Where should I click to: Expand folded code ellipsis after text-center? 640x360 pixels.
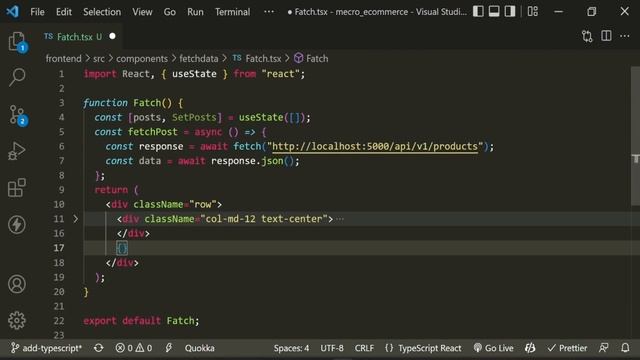point(340,219)
